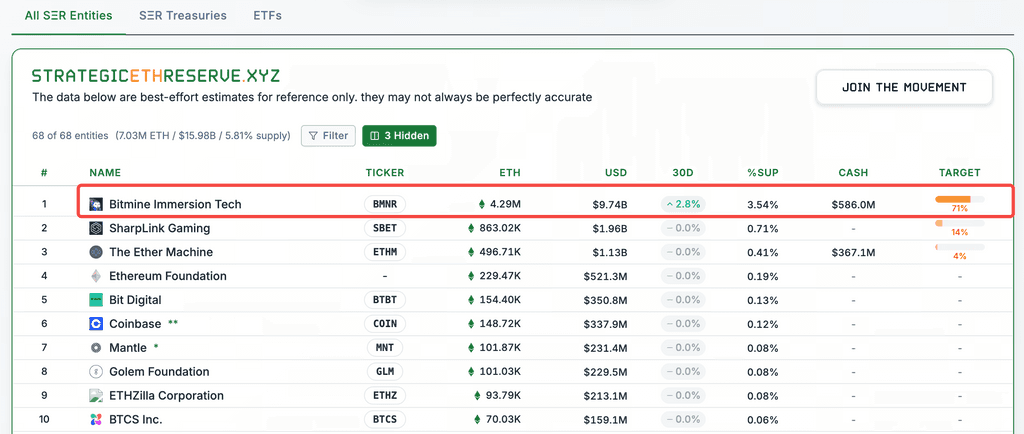The width and height of the screenshot is (1024, 434).
Task: Open the Filter options
Action: 328,135
